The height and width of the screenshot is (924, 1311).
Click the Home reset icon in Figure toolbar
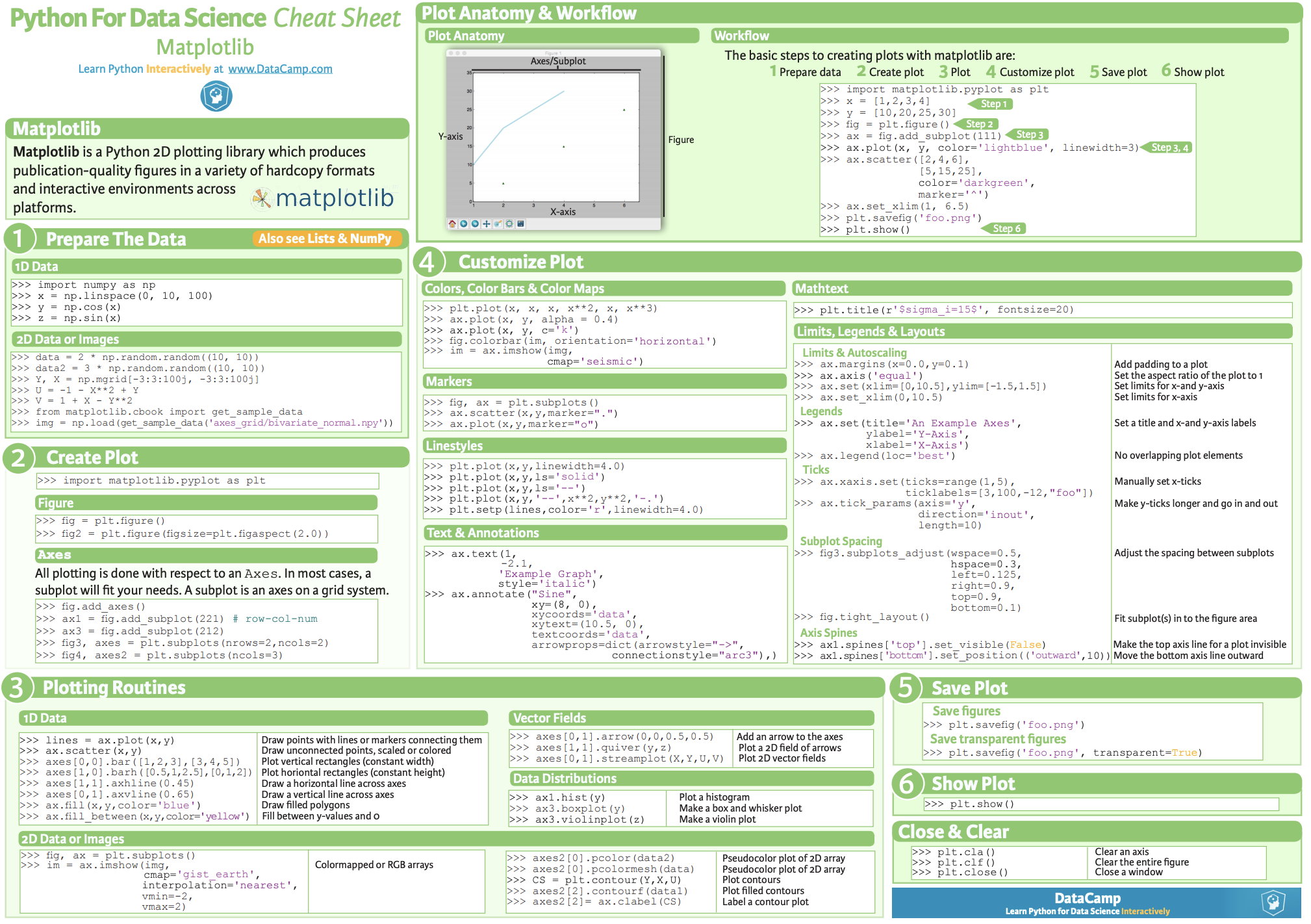[x=452, y=224]
